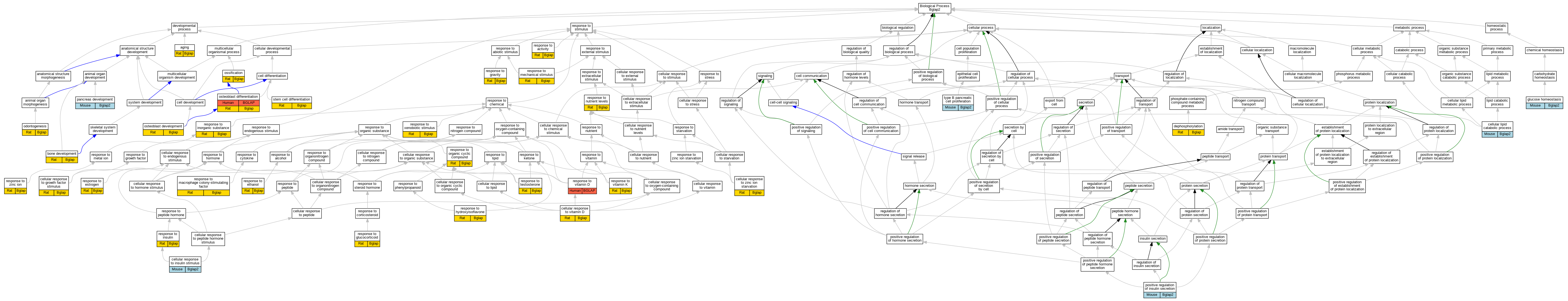Click the 'aging' node label
1568x301 pixels.
click(184, 48)
